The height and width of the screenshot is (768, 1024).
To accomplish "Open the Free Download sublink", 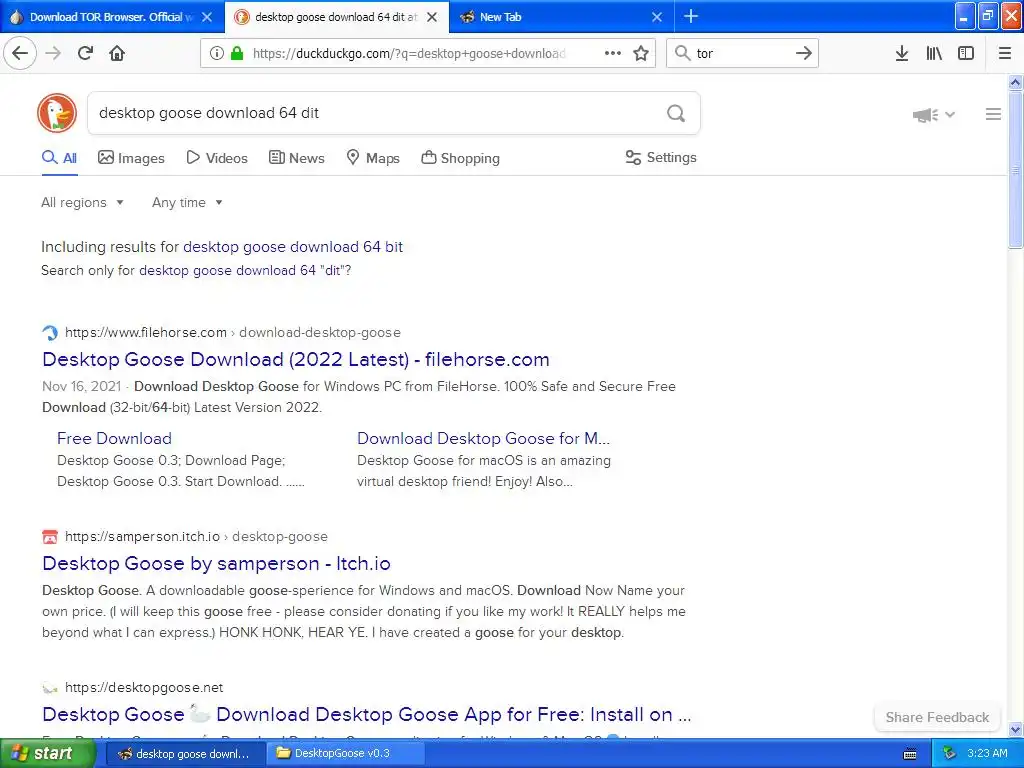I will pos(114,438).
